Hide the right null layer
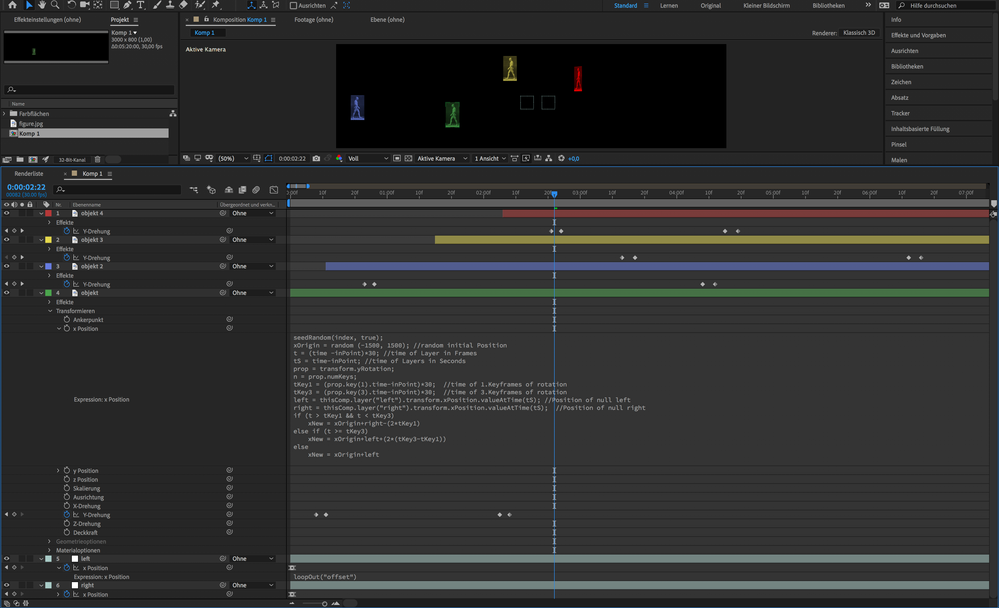The height and width of the screenshot is (608, 999). (6, 585)
